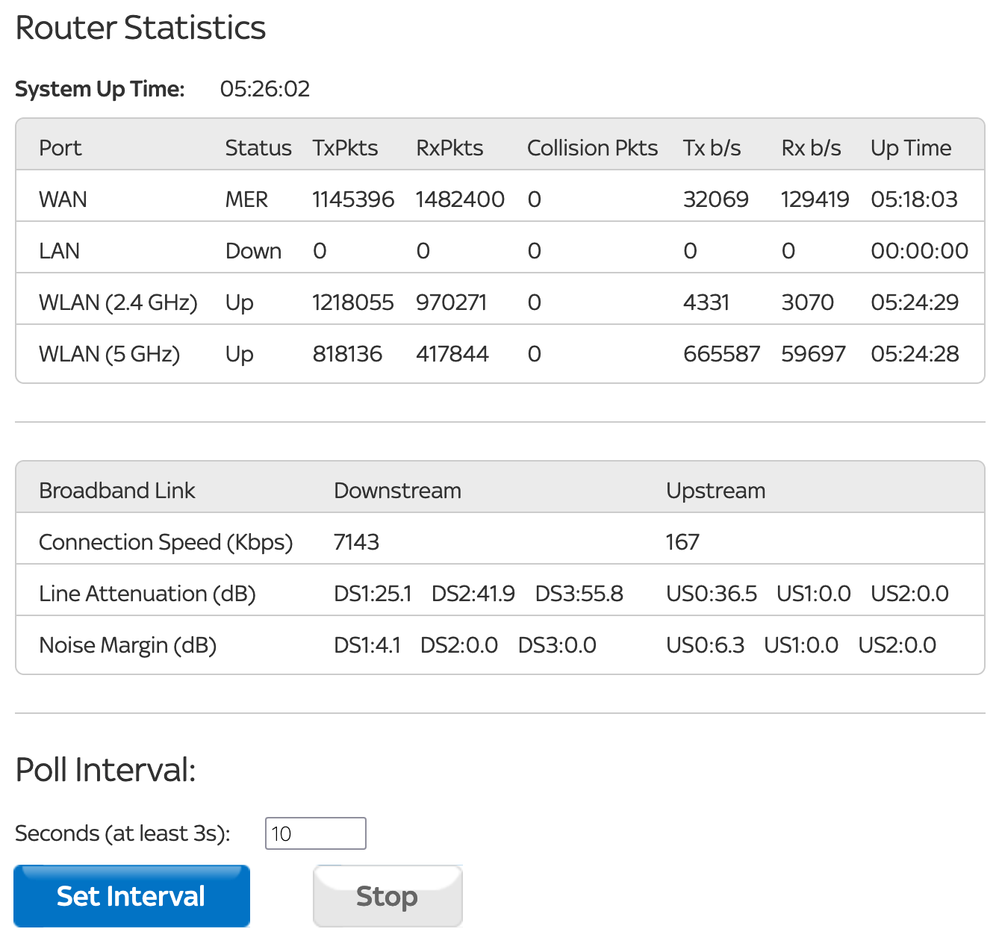
Task: Click the Set Interval button
Action: point(131,895)
